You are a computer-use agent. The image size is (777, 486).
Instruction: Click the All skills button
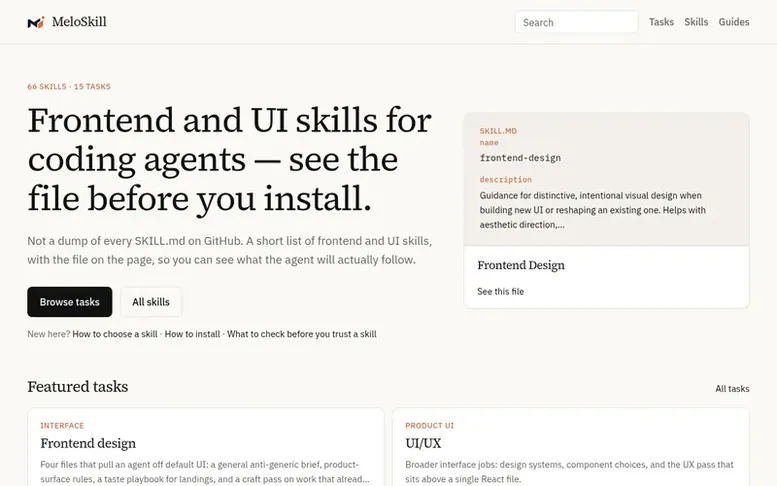[151, 302]
